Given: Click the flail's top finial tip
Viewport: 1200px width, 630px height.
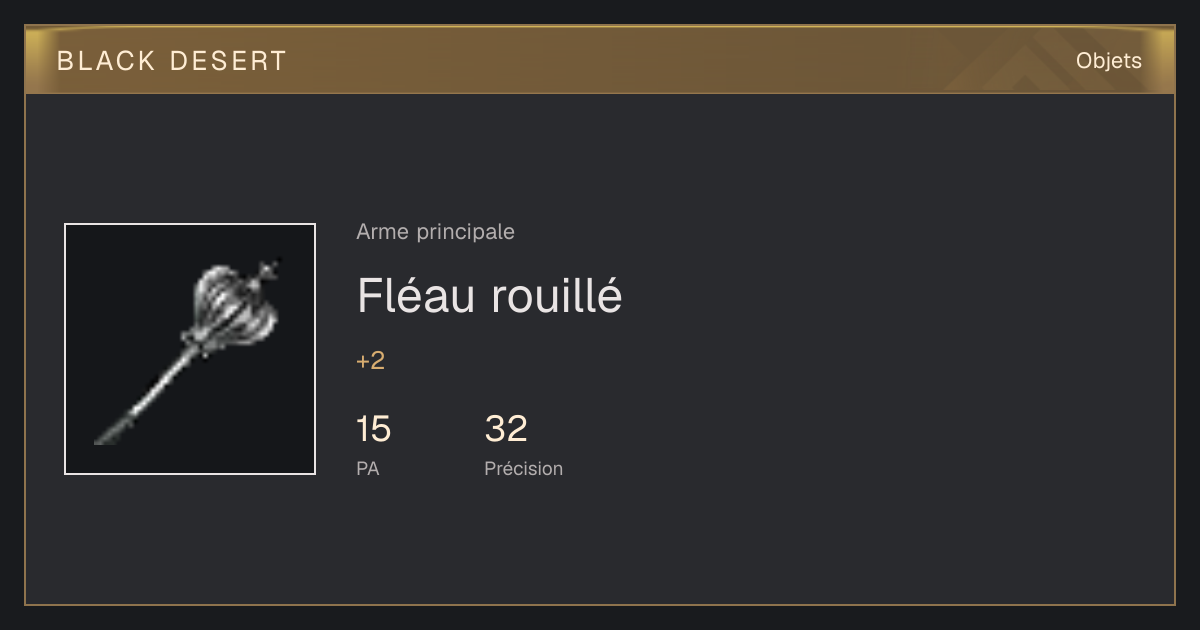Looking at the screenshot, I should (x=268, y=268).
